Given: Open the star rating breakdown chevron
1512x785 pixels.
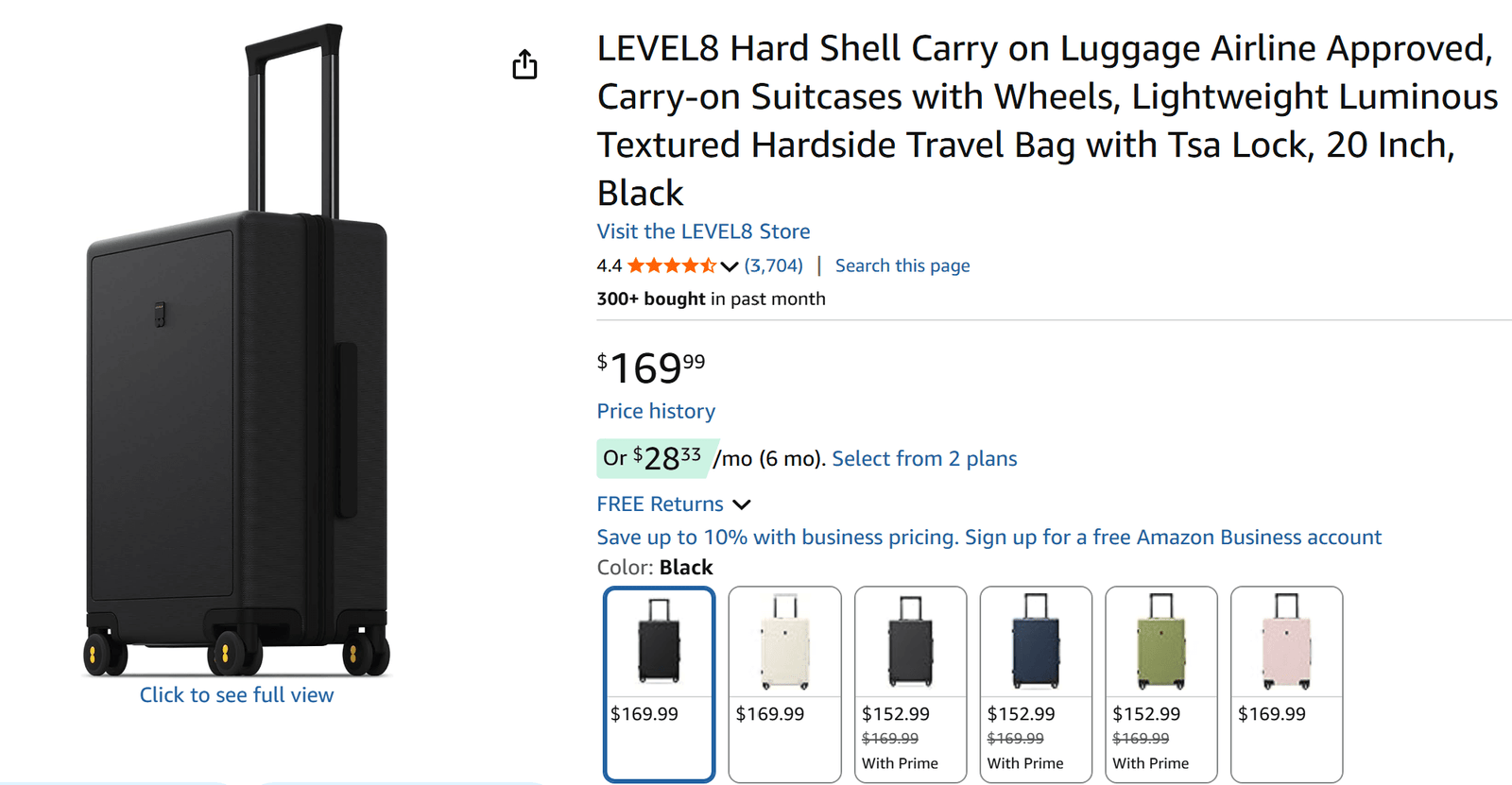Looking at the screenshot, I should tap(729, 265).
